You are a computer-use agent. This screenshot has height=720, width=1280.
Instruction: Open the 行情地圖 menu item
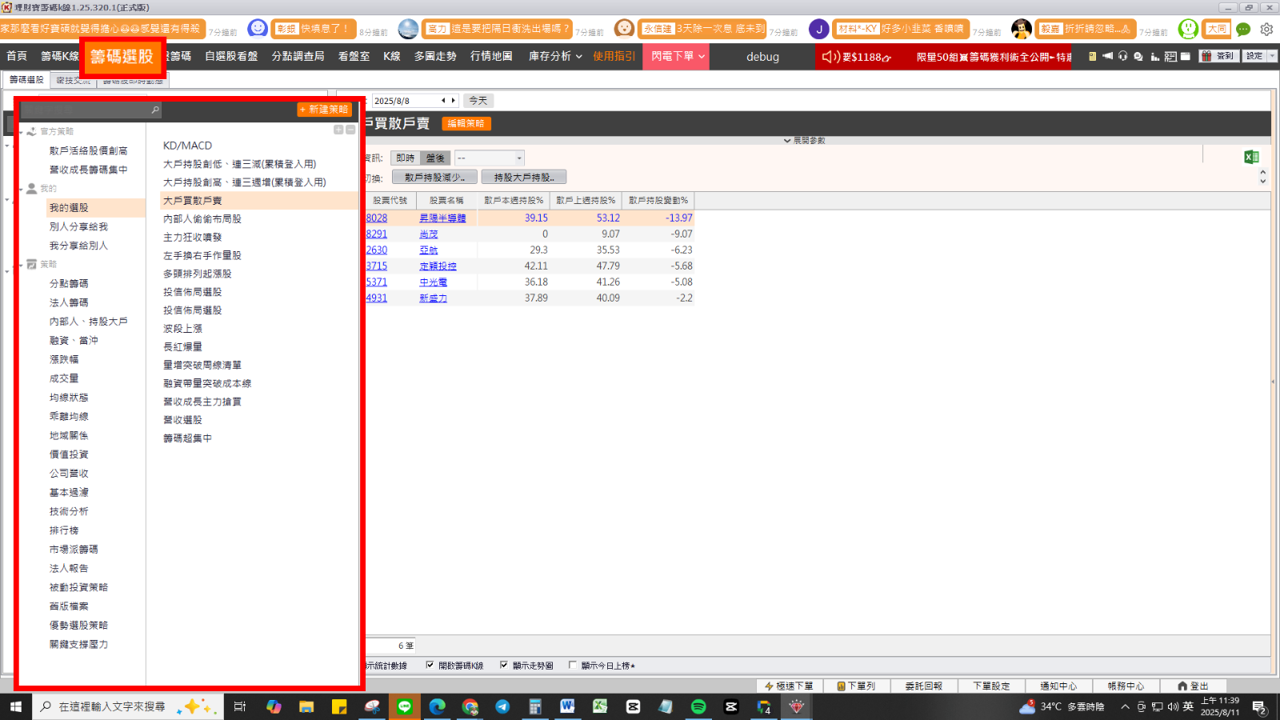(x=491, y=57)
